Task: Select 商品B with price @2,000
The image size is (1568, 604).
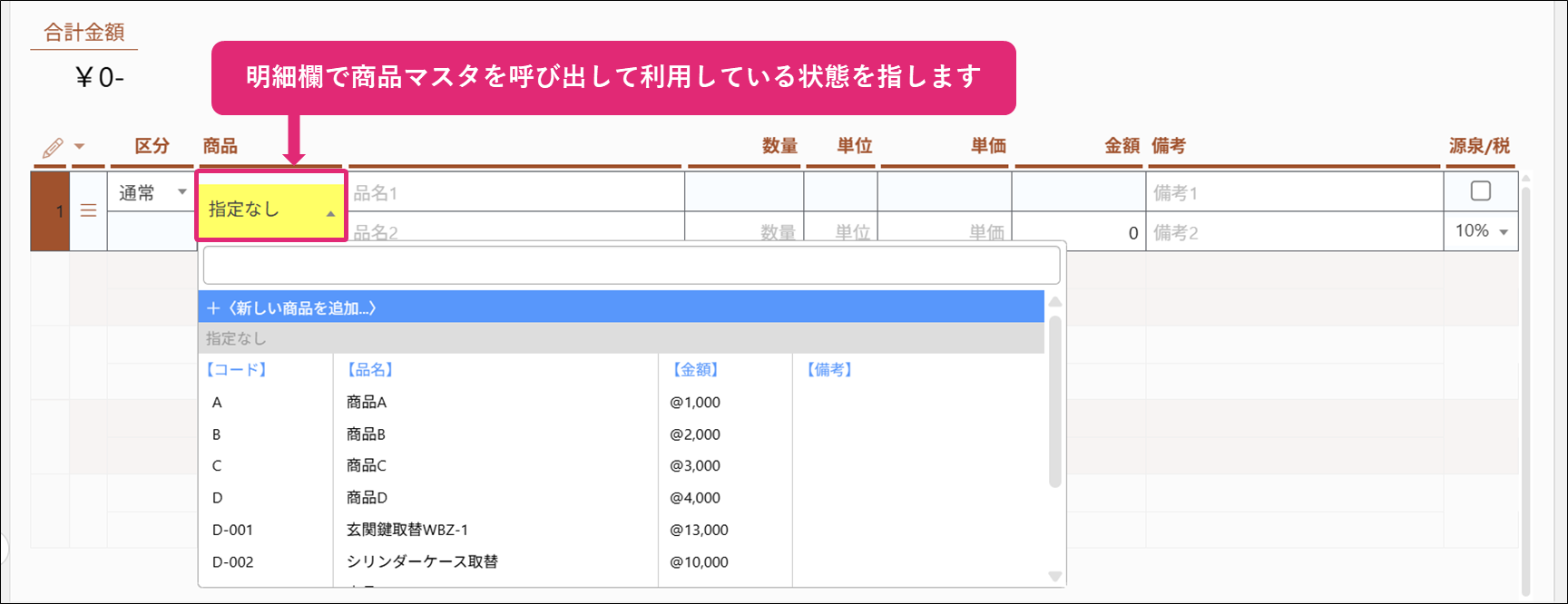Action: (x=367, y=434)
